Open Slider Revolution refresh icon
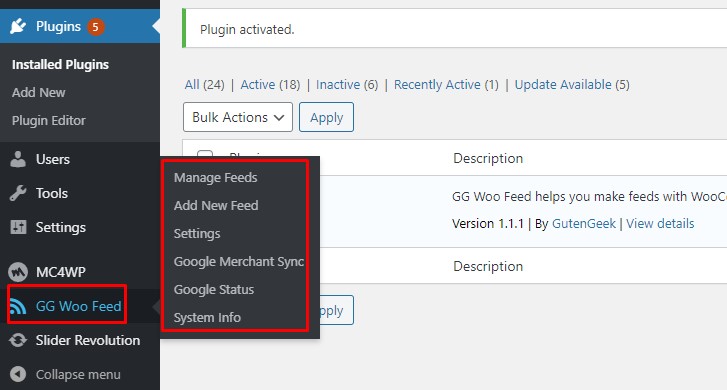 pyautogui.click(x=18, y=340)
